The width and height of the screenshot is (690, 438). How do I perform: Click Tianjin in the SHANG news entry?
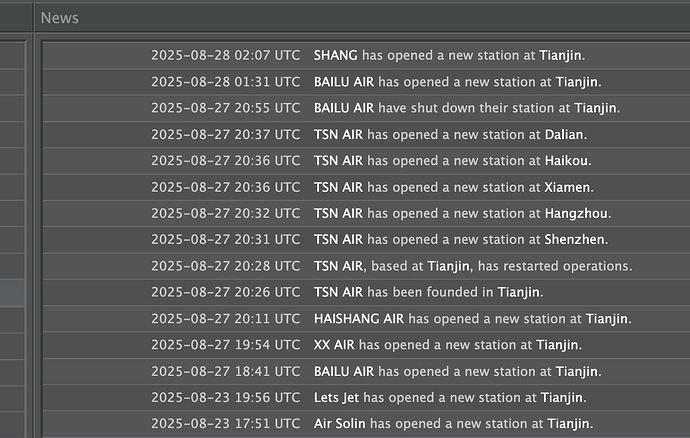click(x=560, y=55)
